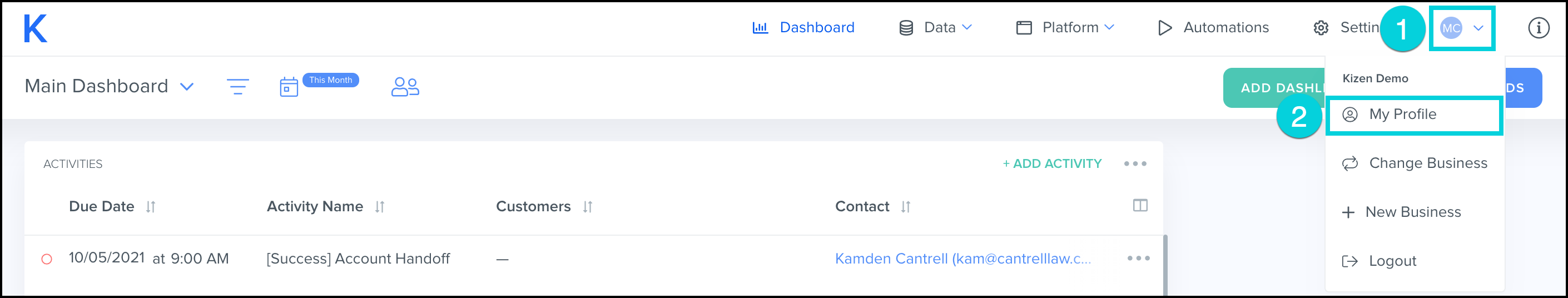The width and height of the screenshot is (1568, 298).
Task: Choose Logout from the user menu
Action: pos(1392,261)
